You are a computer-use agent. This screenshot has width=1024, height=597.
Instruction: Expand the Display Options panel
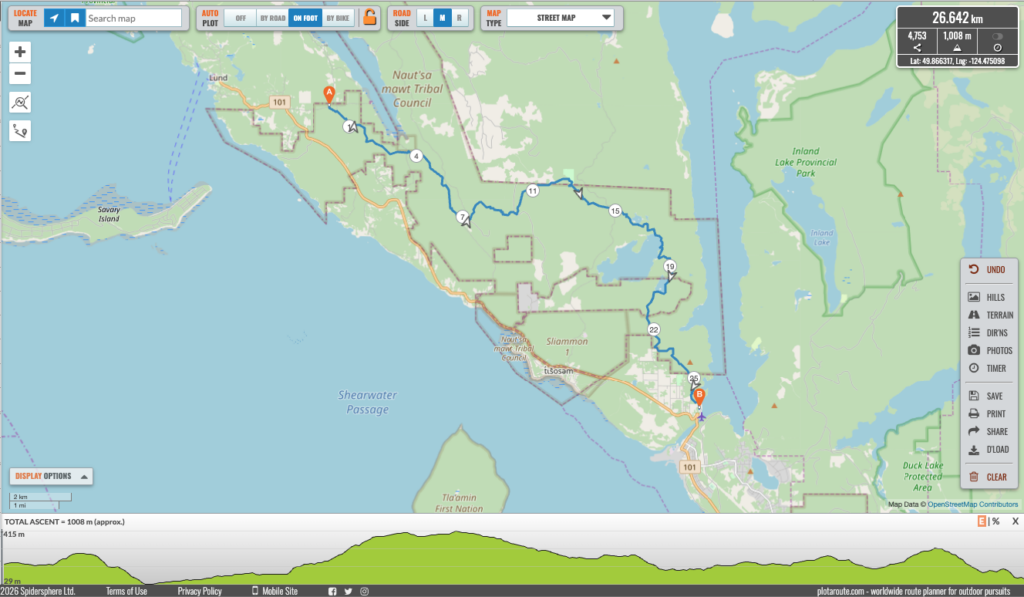point(51,476)
